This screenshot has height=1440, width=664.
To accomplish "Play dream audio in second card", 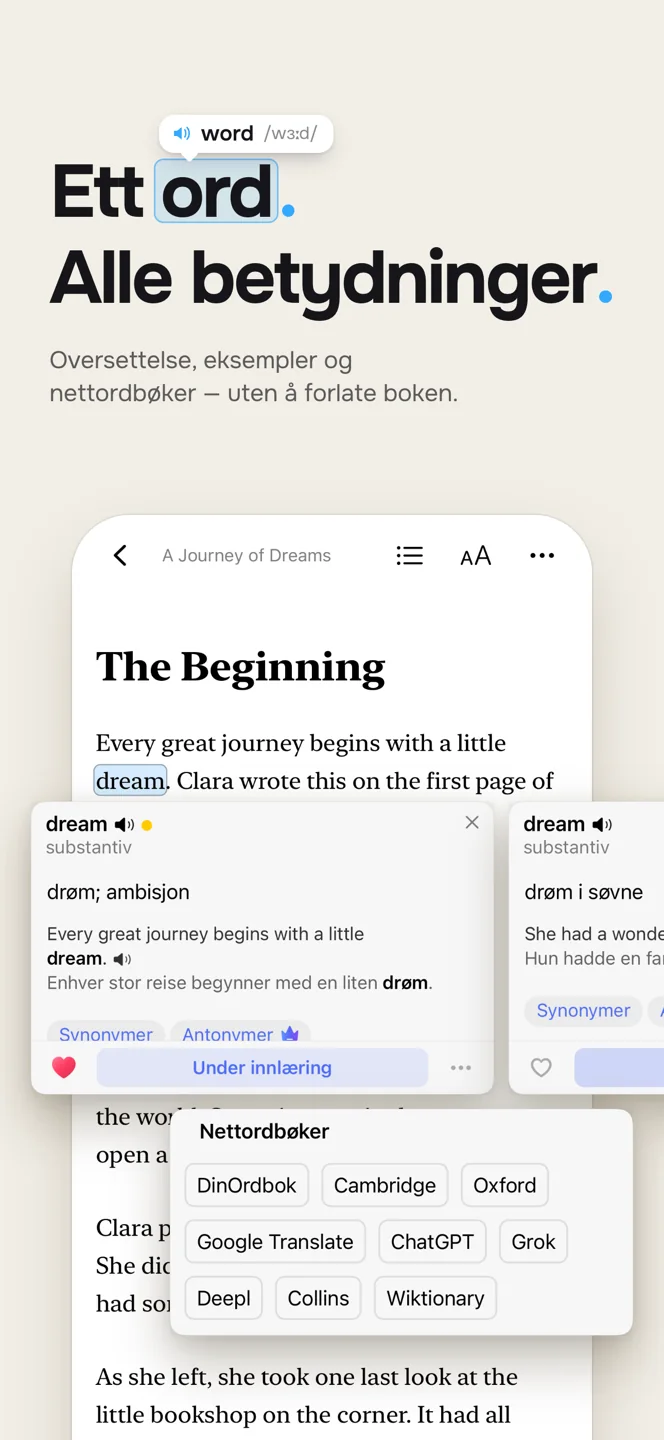I will [602, 825].
